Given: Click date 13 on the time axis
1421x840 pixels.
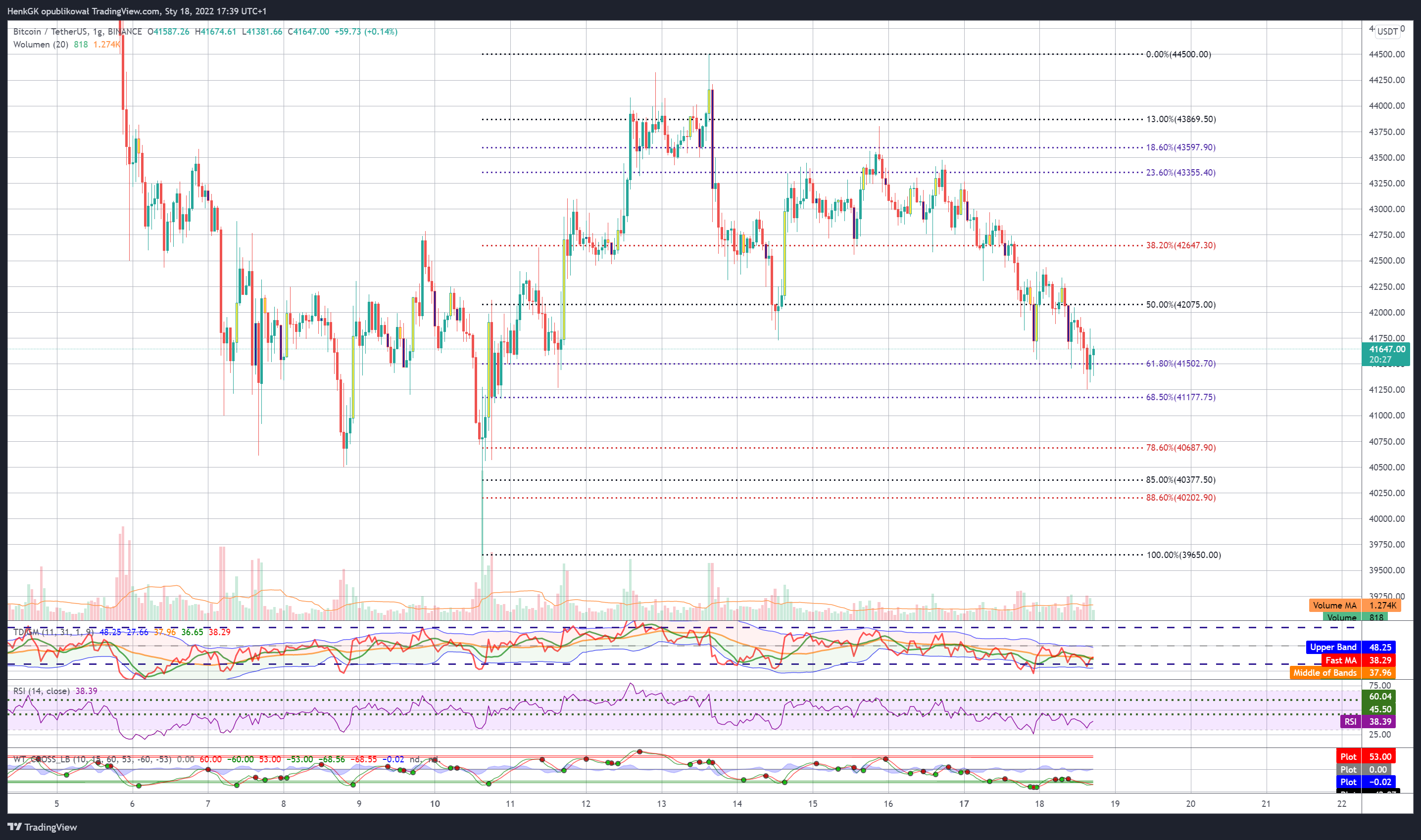Looking at the screenshot, I should [661, 804].
